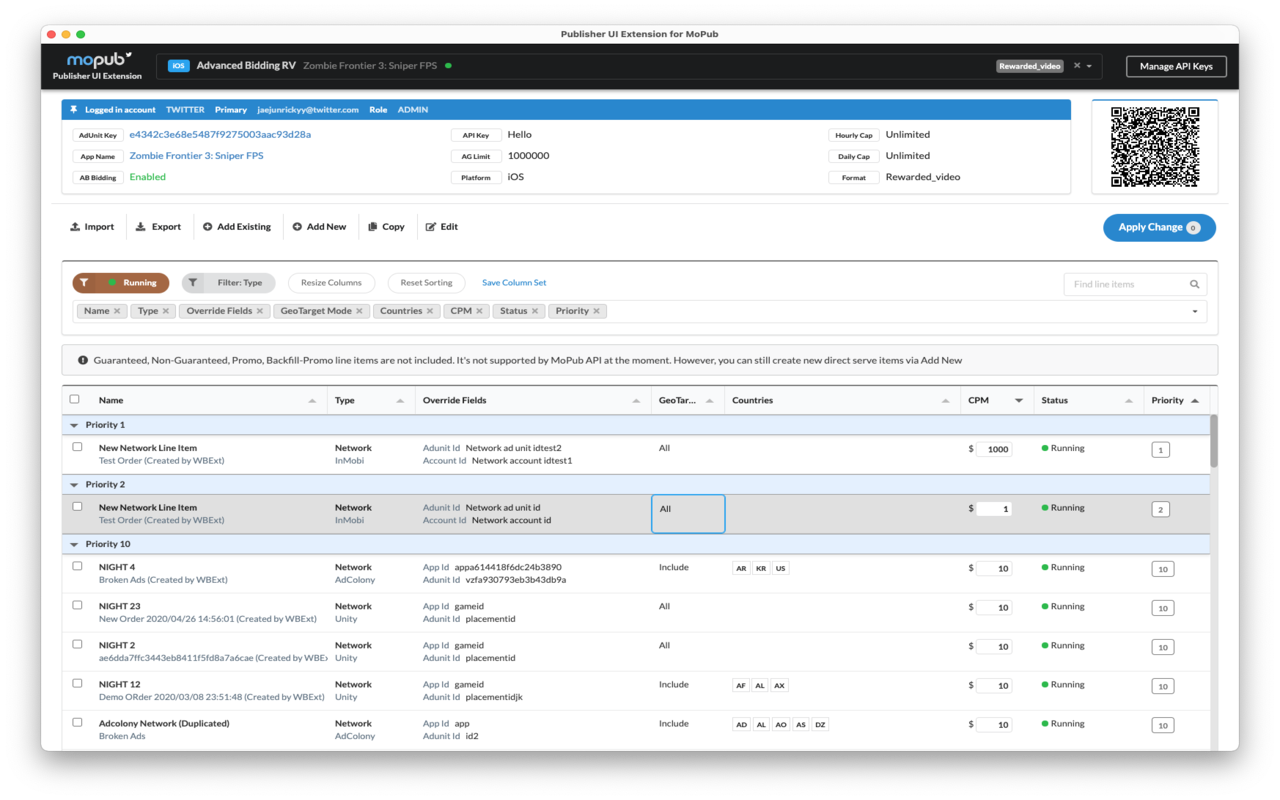The width and height of the screenshot is (1280, 800).
Task: Click Reset Sorting
Action: pos(426,283)
